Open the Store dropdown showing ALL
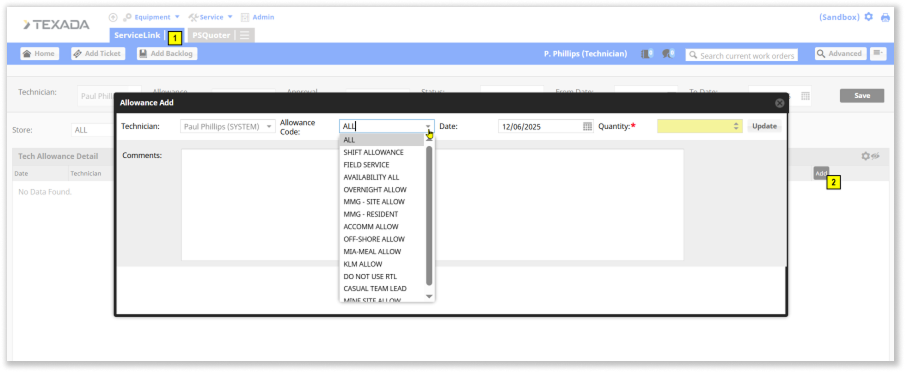This screenshot has width=905, height=372. click(92, 130)
